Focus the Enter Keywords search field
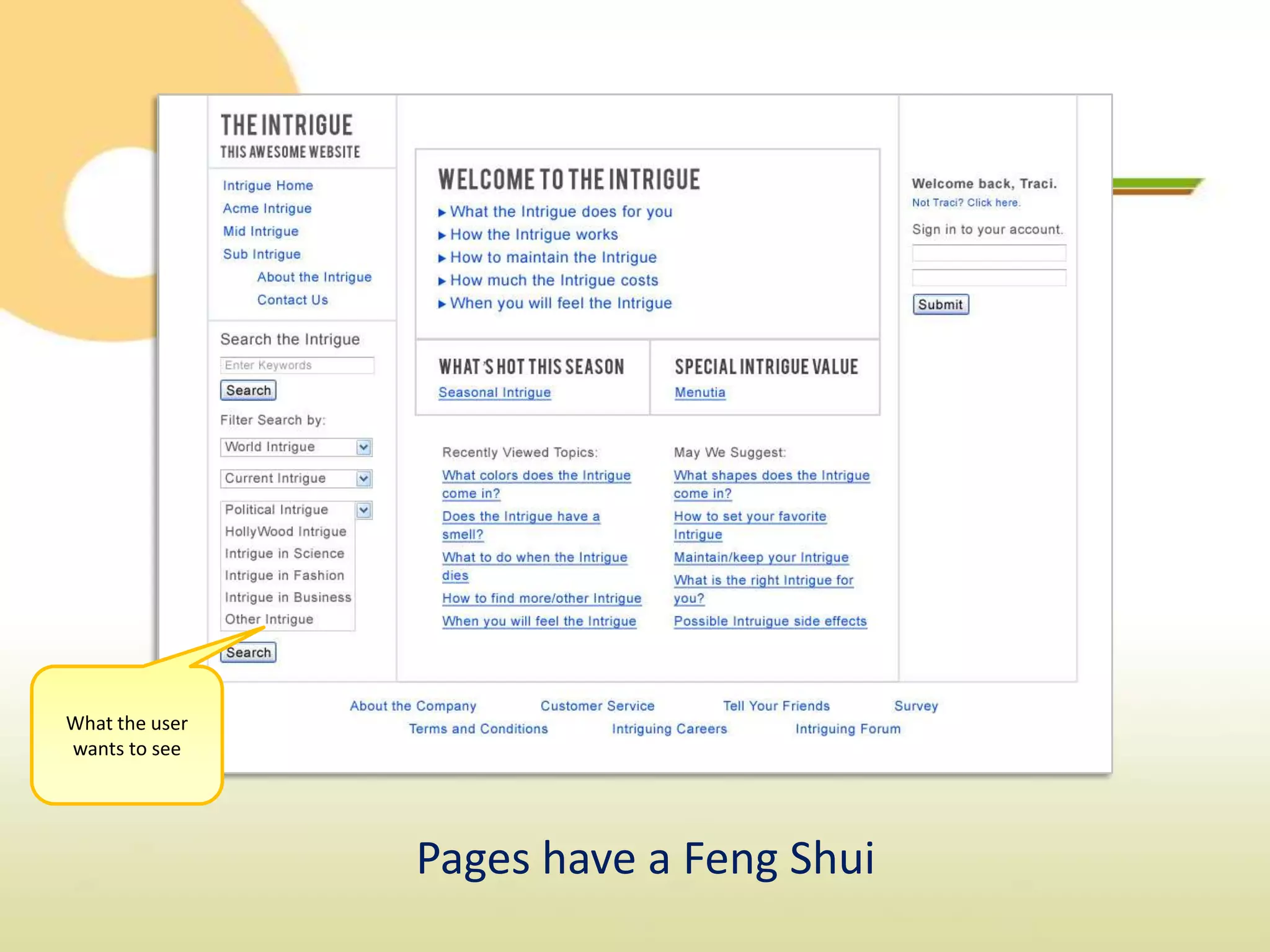 click(x=297, y=365)
